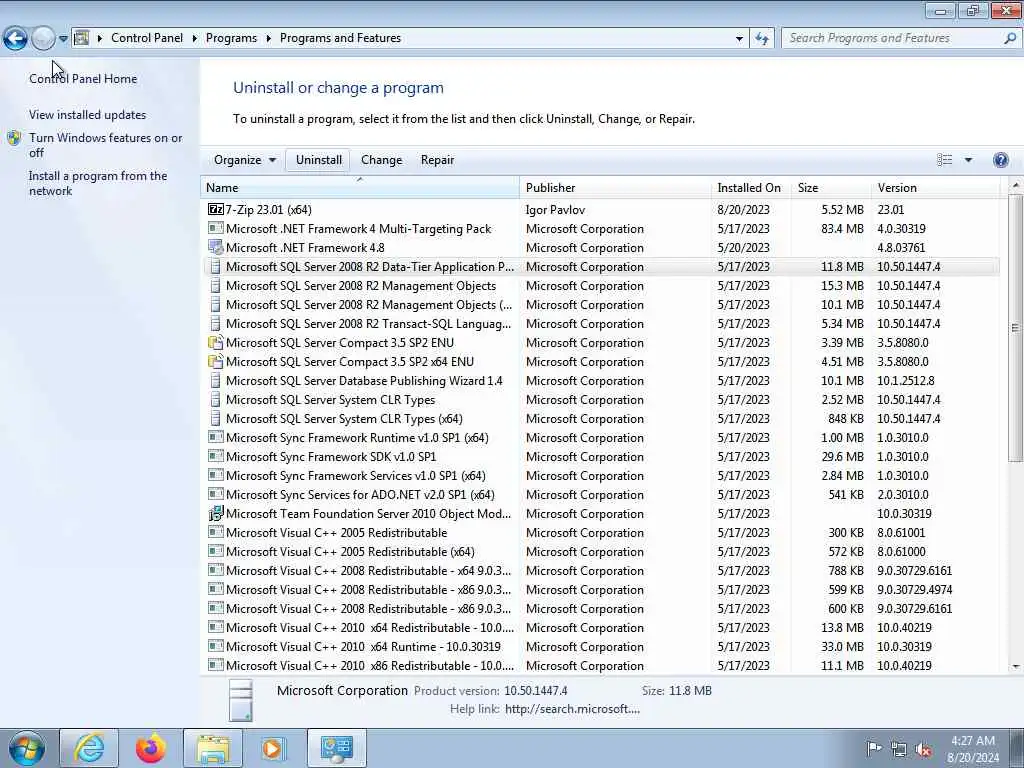Image resolution: width=1024 pixels, height=768 pixels.
Task: Click Install a program from the network
Action: click(x=98, y=183)
